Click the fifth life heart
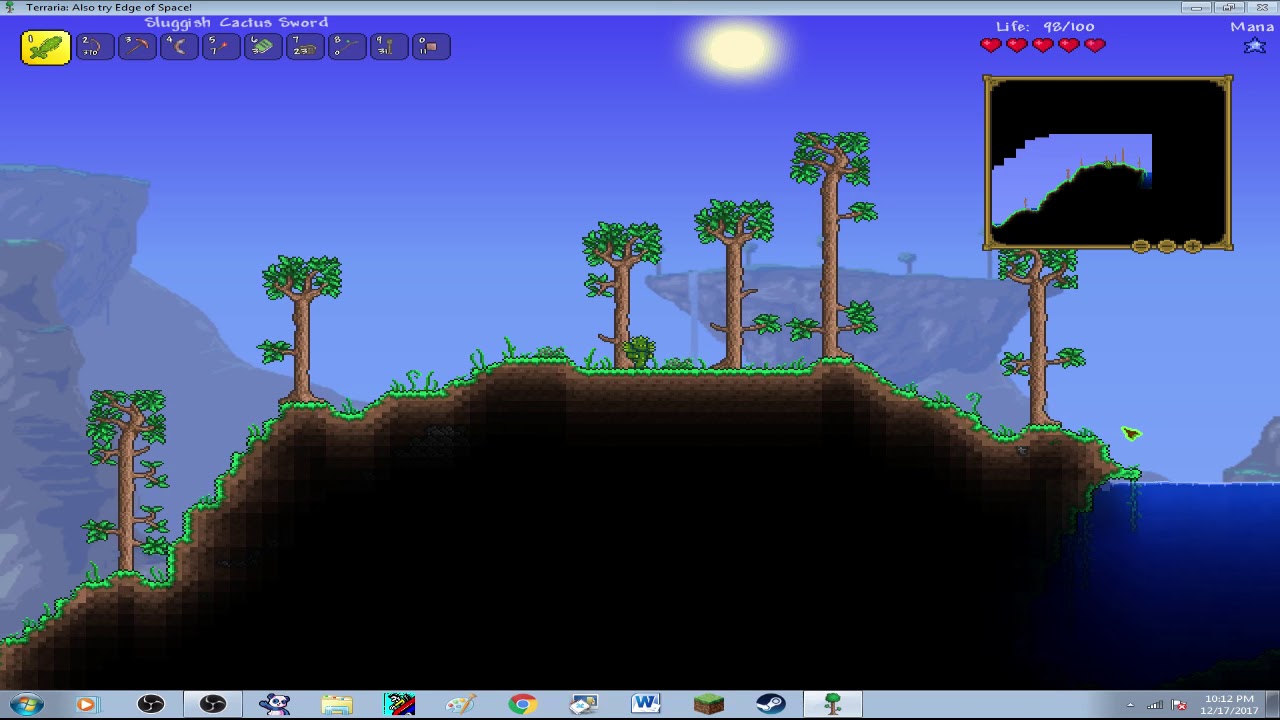The width and height of the screenshot is (1280, 720). click(x=1095, y=45)
